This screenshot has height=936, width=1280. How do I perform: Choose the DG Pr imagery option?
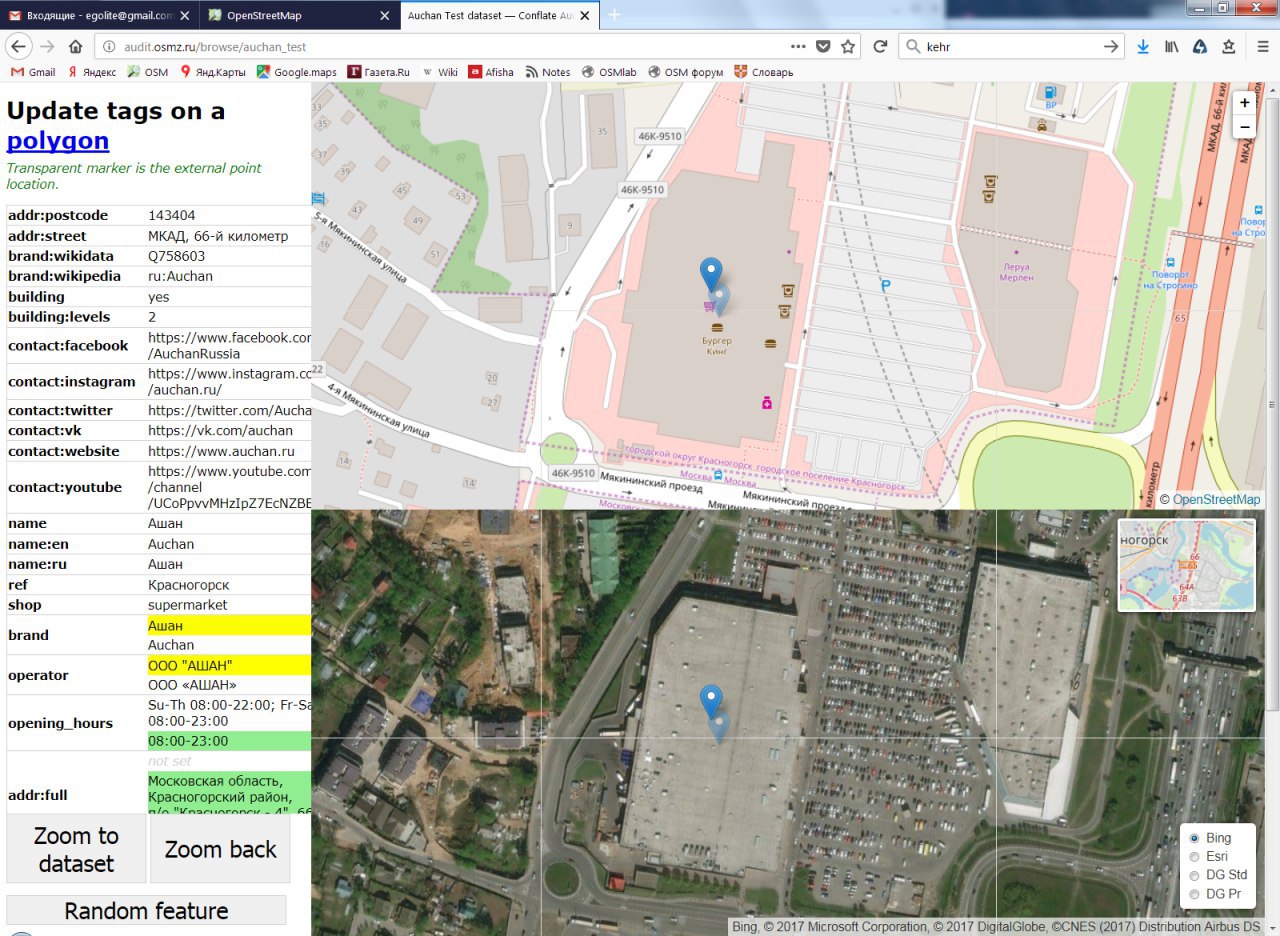click(x=1193, y=894)
